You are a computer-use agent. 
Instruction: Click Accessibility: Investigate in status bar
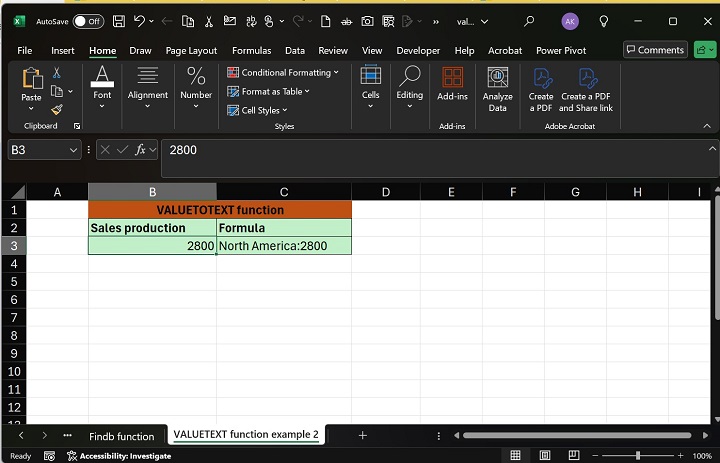point(118,456)
